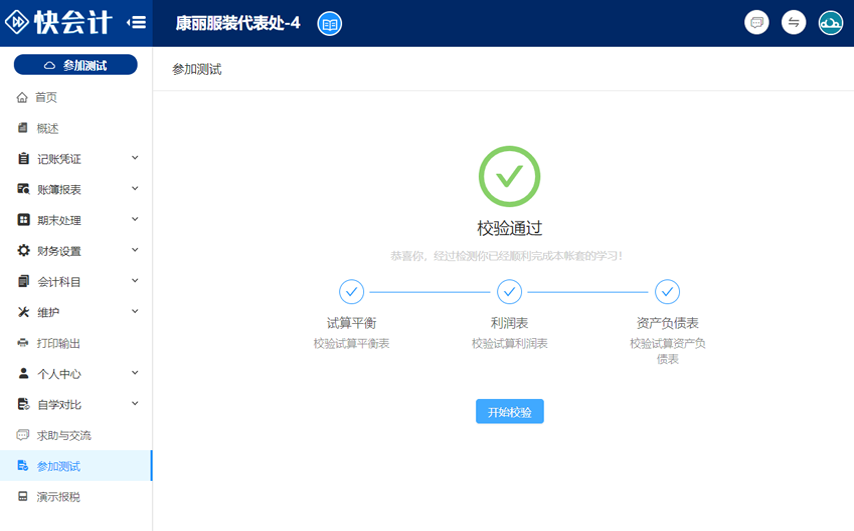The width and height of the screenshot is (854, 531).
Task: Open the message window icon in the top bar
Action: [x=757, y=22]
